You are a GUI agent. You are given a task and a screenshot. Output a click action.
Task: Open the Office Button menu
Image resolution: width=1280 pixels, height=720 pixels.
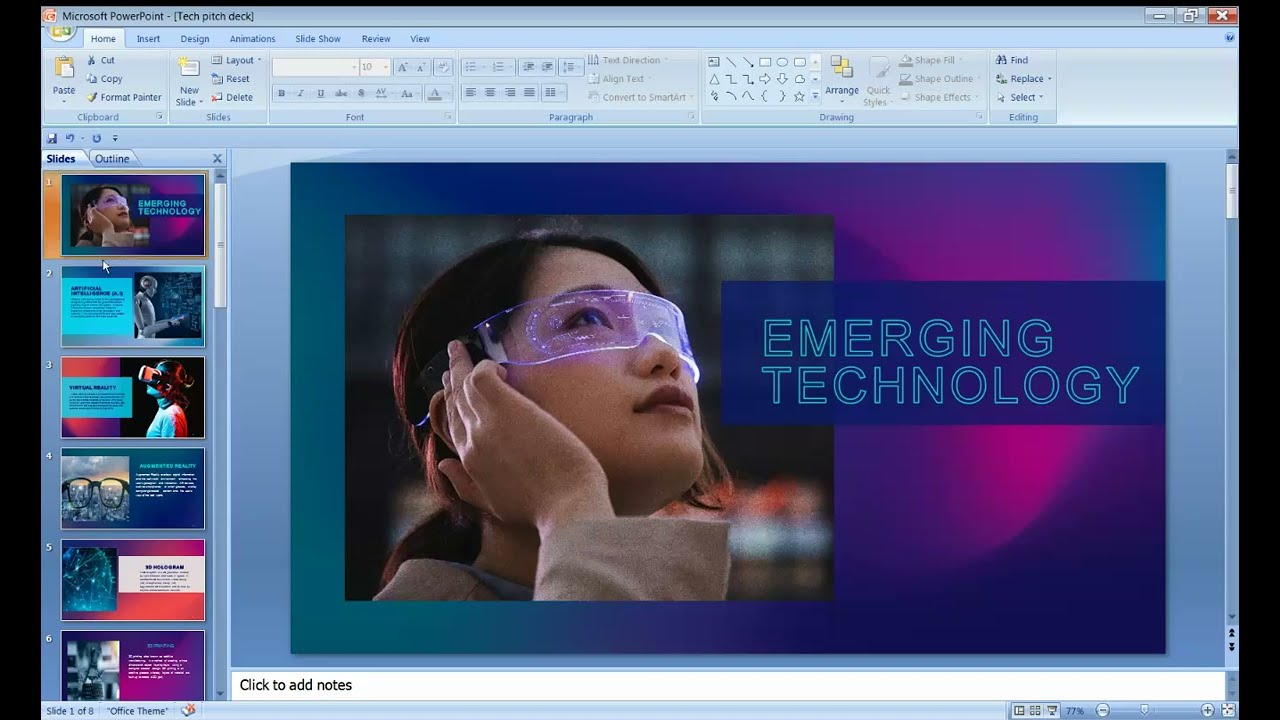point(62,30)
